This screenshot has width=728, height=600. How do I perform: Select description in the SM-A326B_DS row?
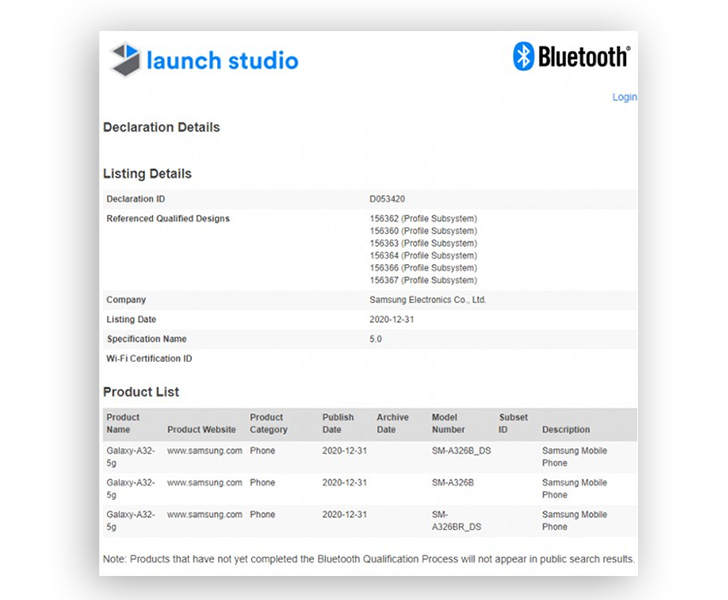click(x=574, y=457)
